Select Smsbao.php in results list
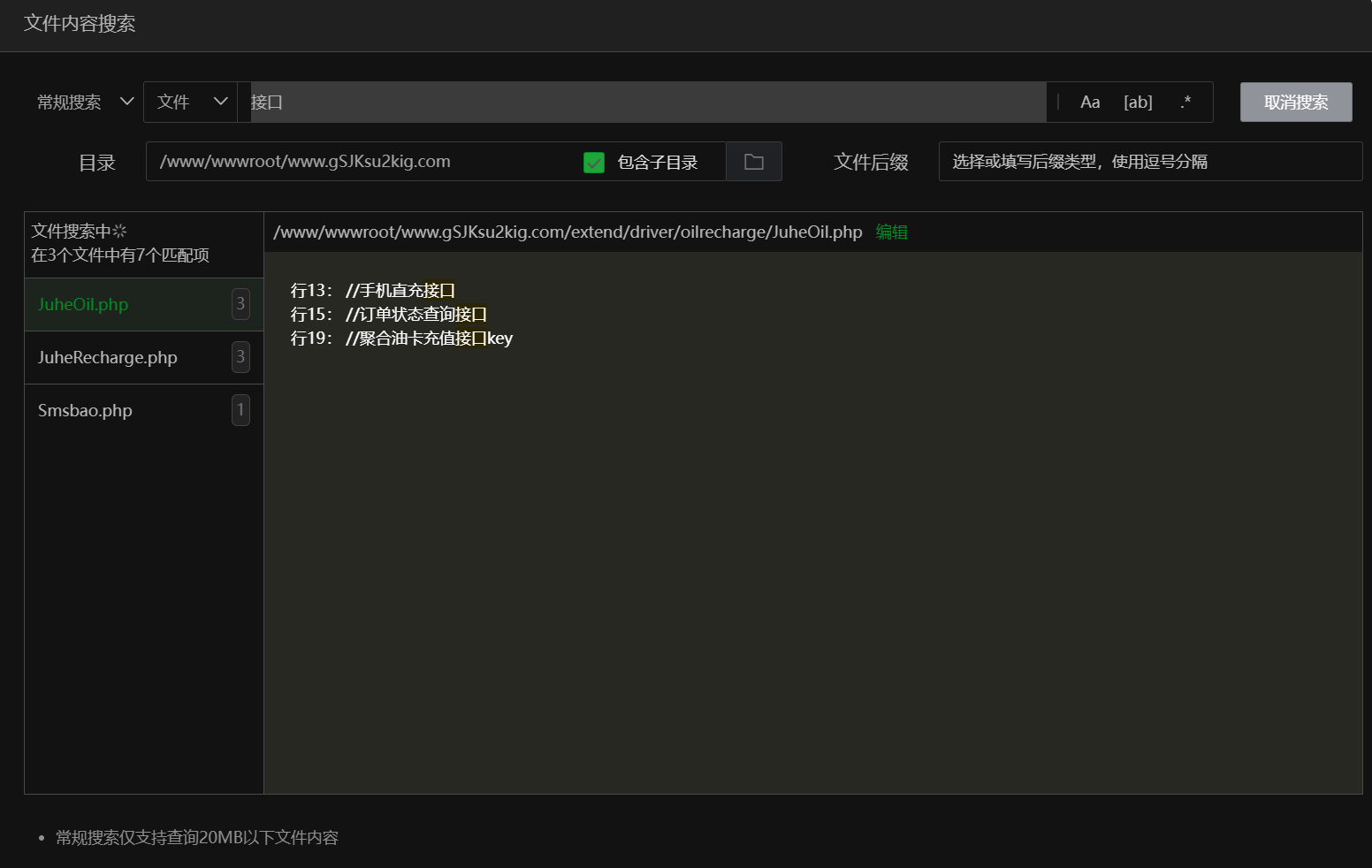 coord(85,411)
